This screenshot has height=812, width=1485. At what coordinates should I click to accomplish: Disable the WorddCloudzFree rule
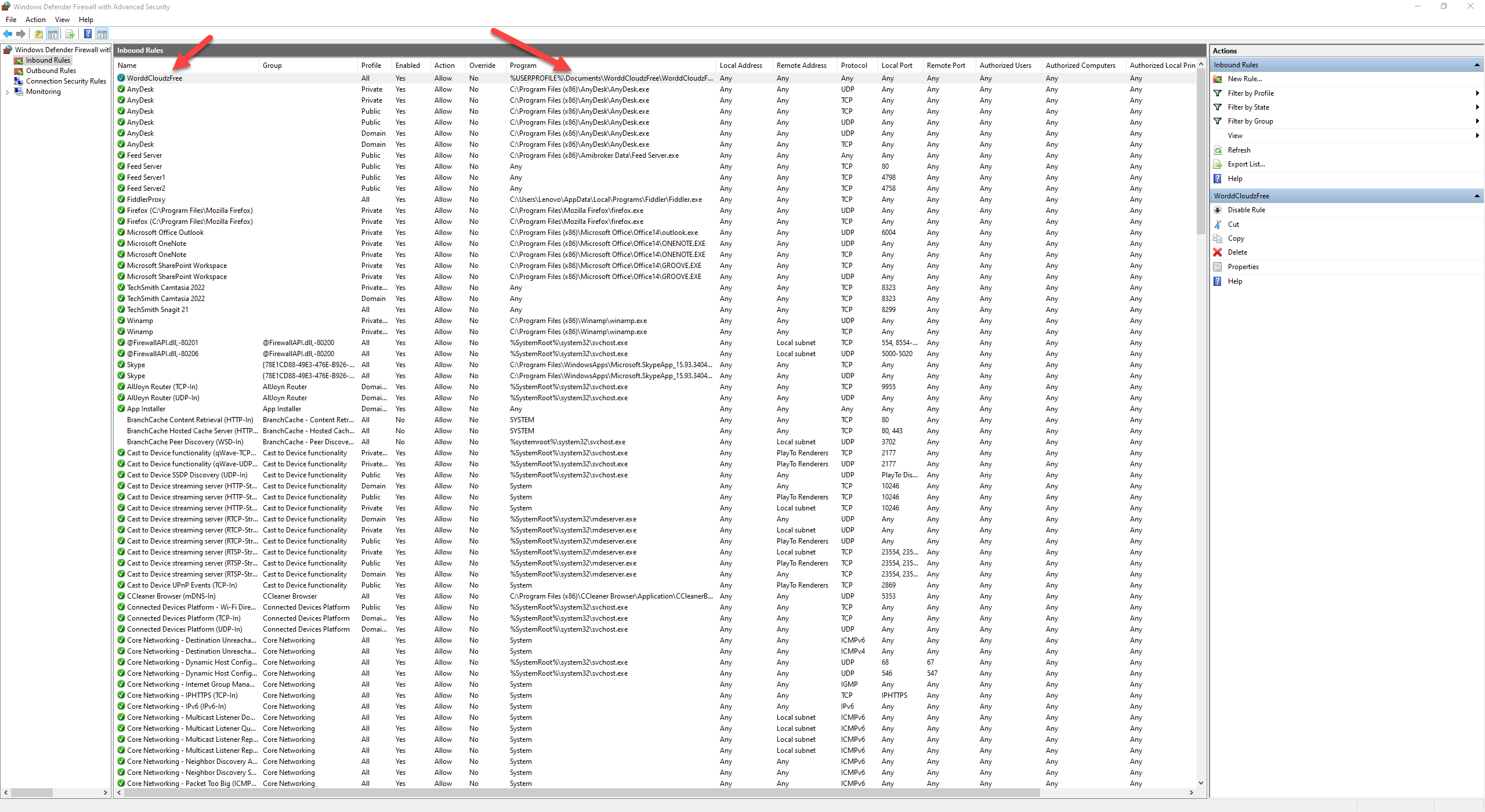coord(1246,210)
